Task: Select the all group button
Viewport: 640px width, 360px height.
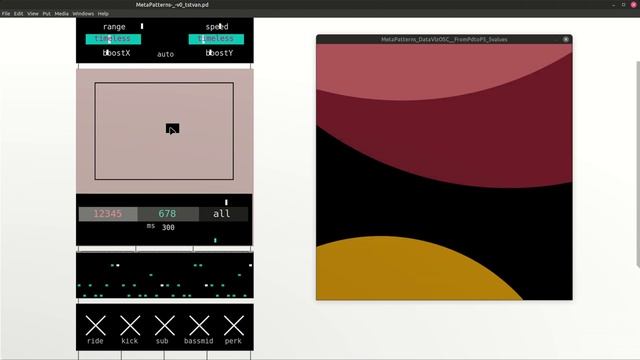Action: [x=223, y=214]
